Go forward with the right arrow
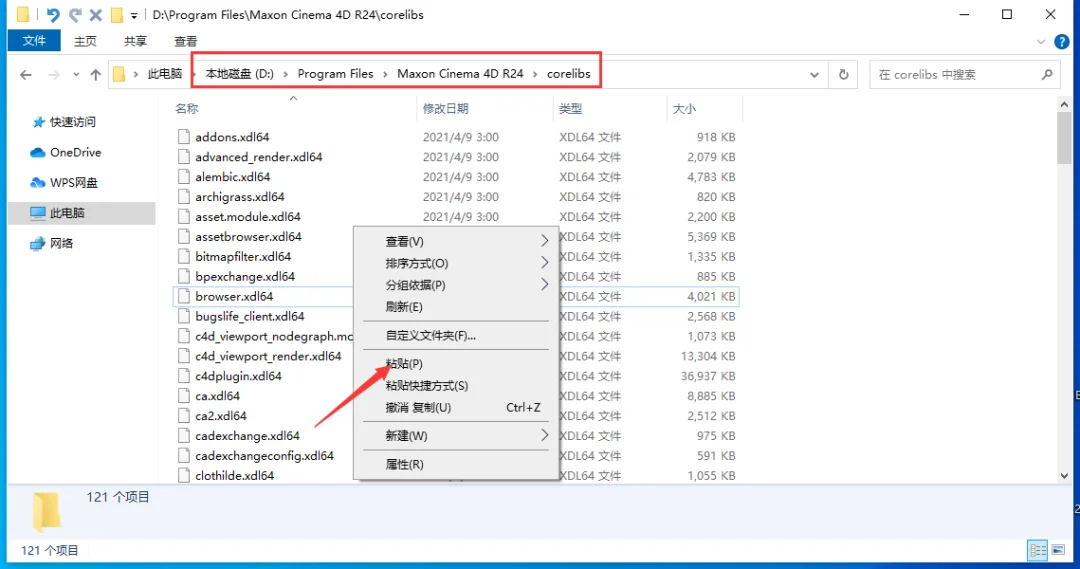Image resolution: width=1080 pixels, height=569 pixels. [53, 74]
